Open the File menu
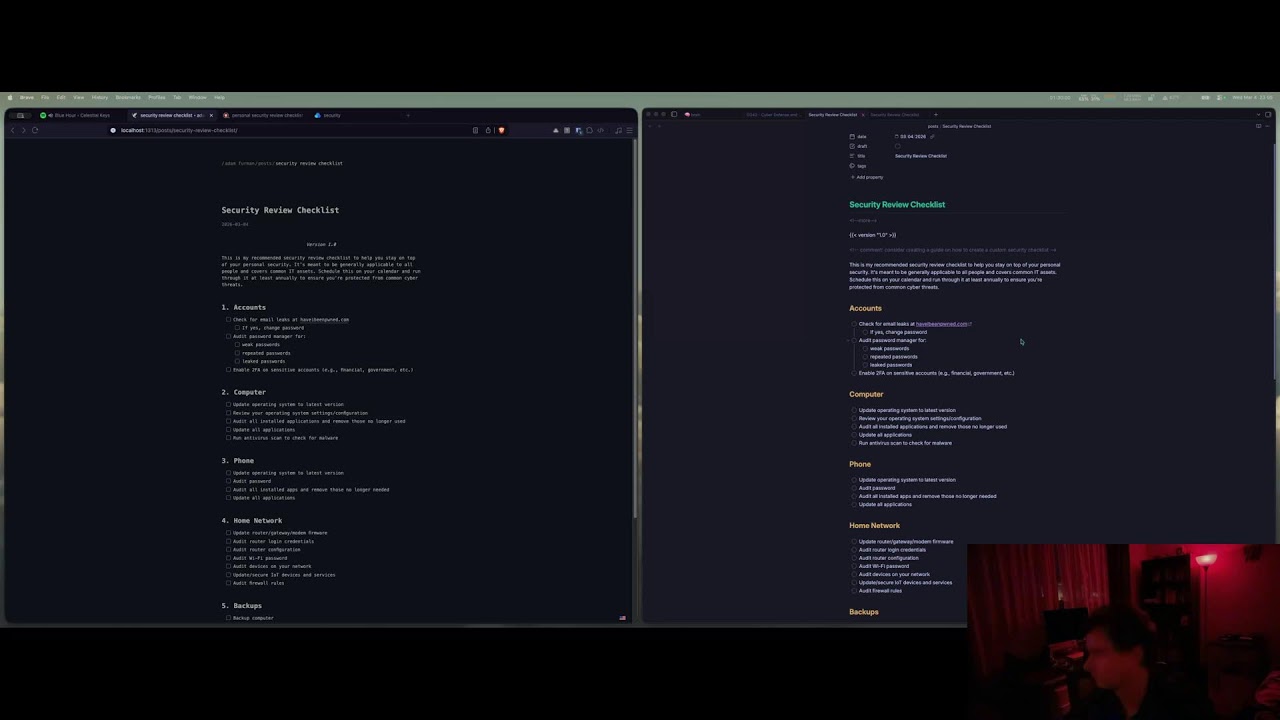1280x720 pixels. pos(45,97)
